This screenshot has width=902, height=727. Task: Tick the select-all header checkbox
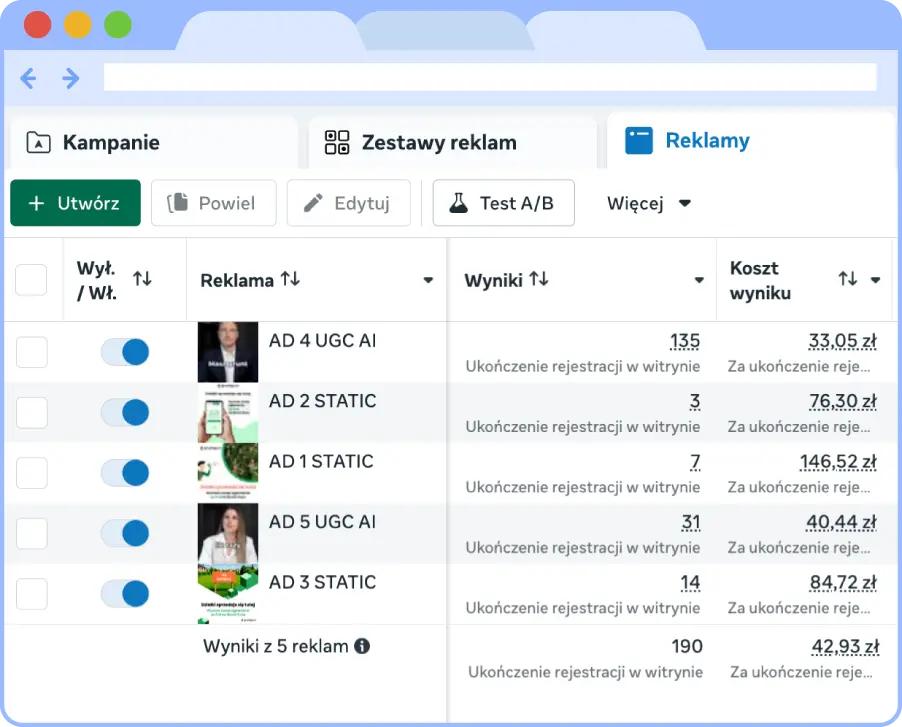click(x=32, y=280)
